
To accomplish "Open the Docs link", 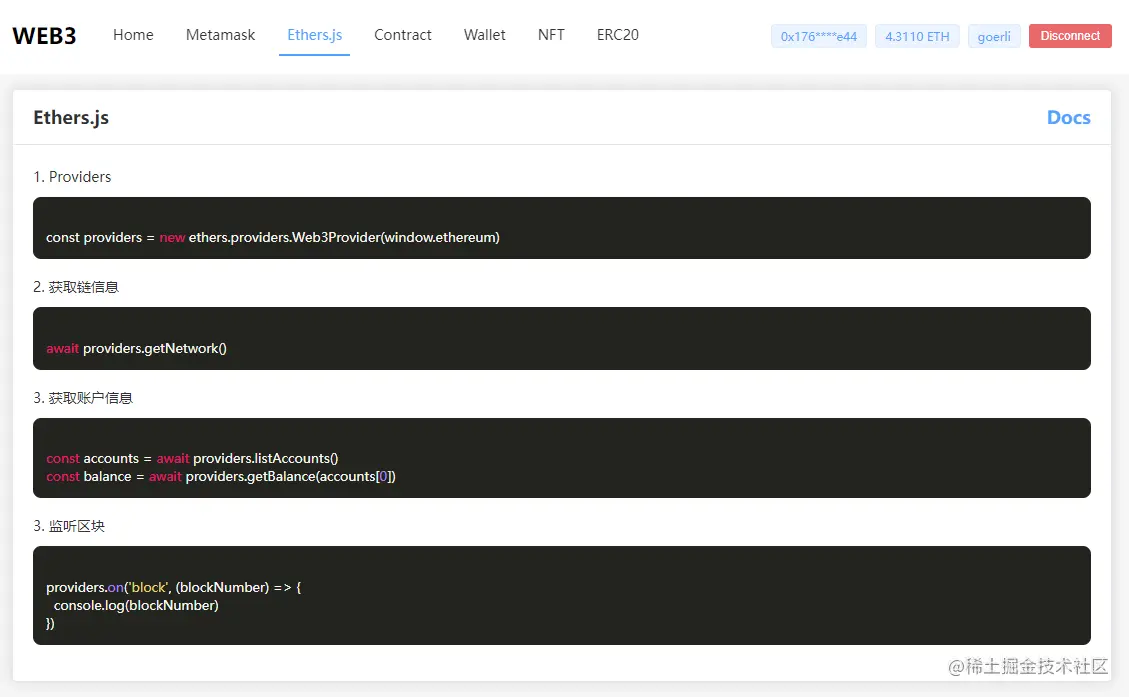I will click(1069, 117).
